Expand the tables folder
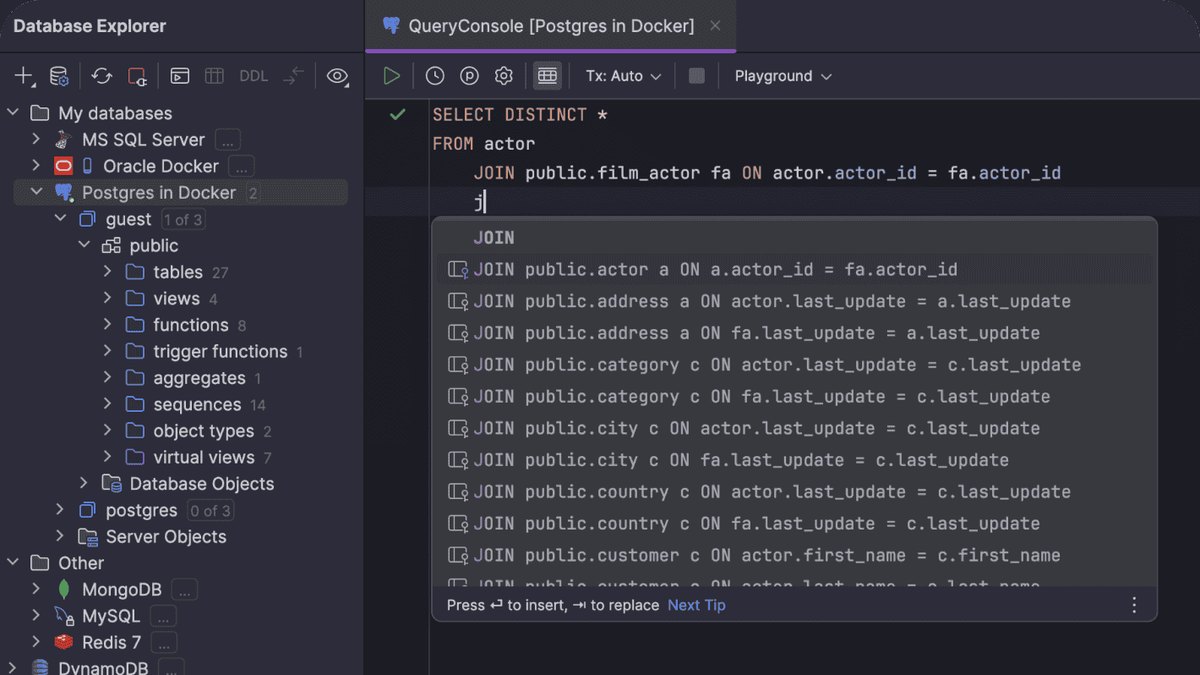 [108, 272]
